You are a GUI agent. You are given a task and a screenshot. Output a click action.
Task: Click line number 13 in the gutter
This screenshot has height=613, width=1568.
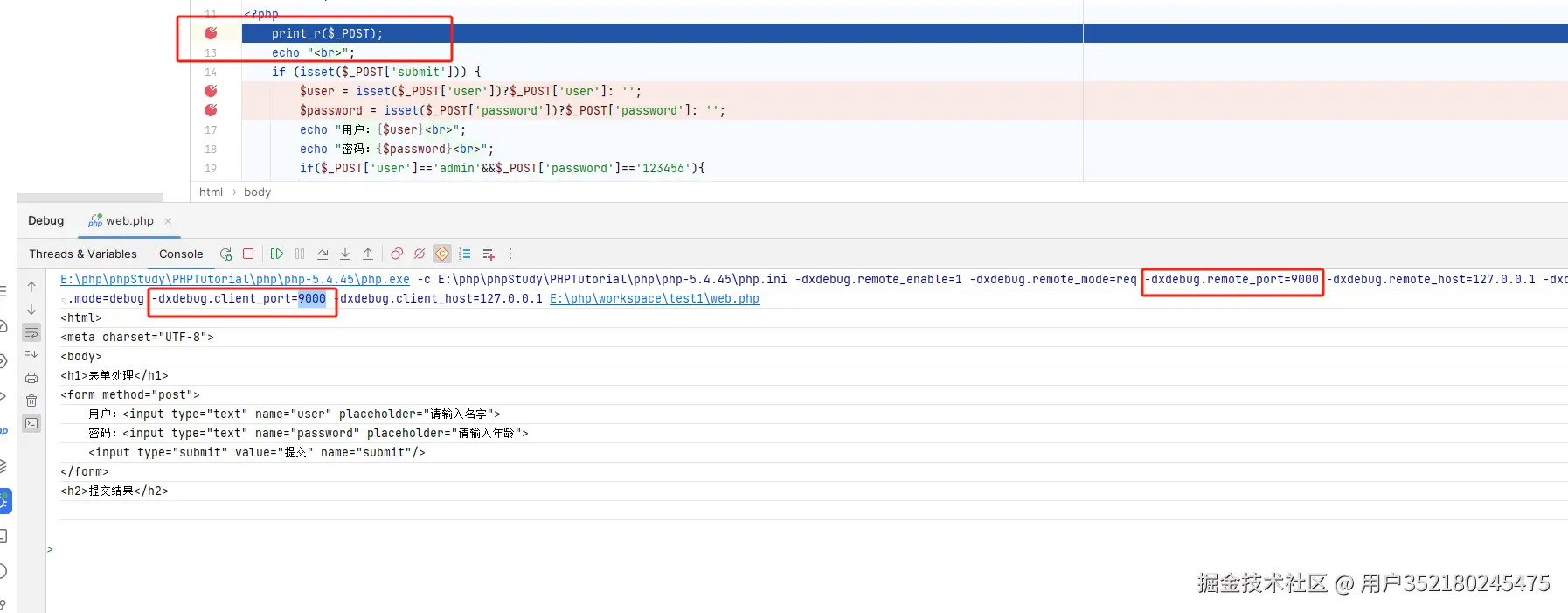coord(211,52)
